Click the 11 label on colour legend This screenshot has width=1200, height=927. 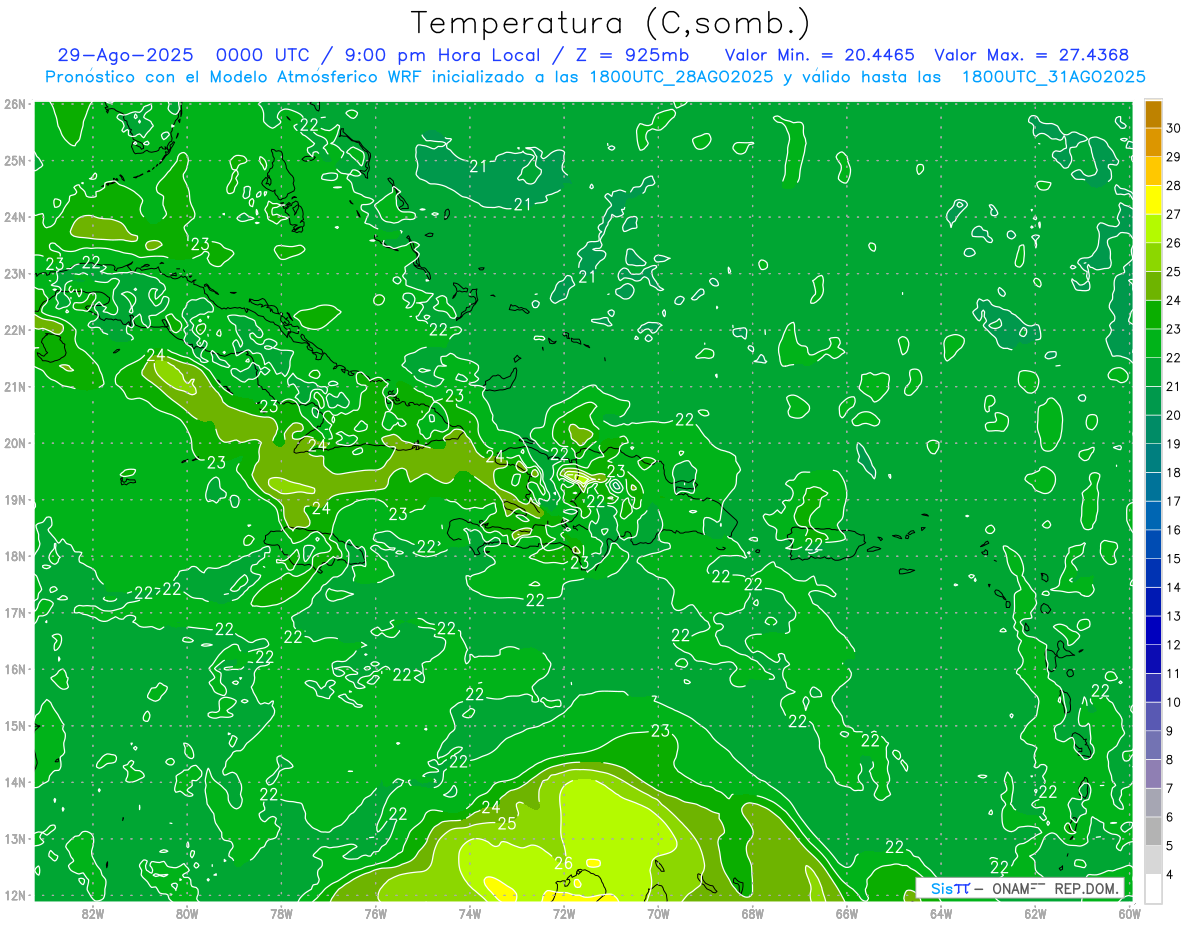(x=1173, y=673)
